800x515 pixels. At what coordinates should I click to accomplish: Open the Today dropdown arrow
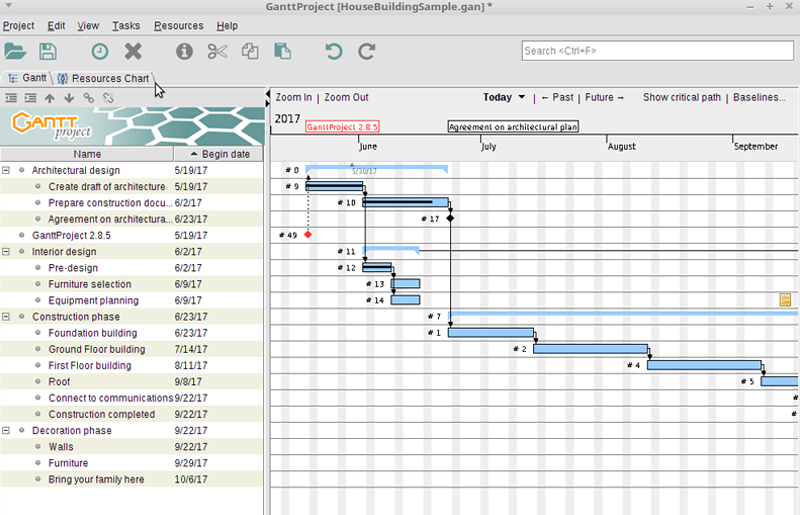[x=521, y=97]
